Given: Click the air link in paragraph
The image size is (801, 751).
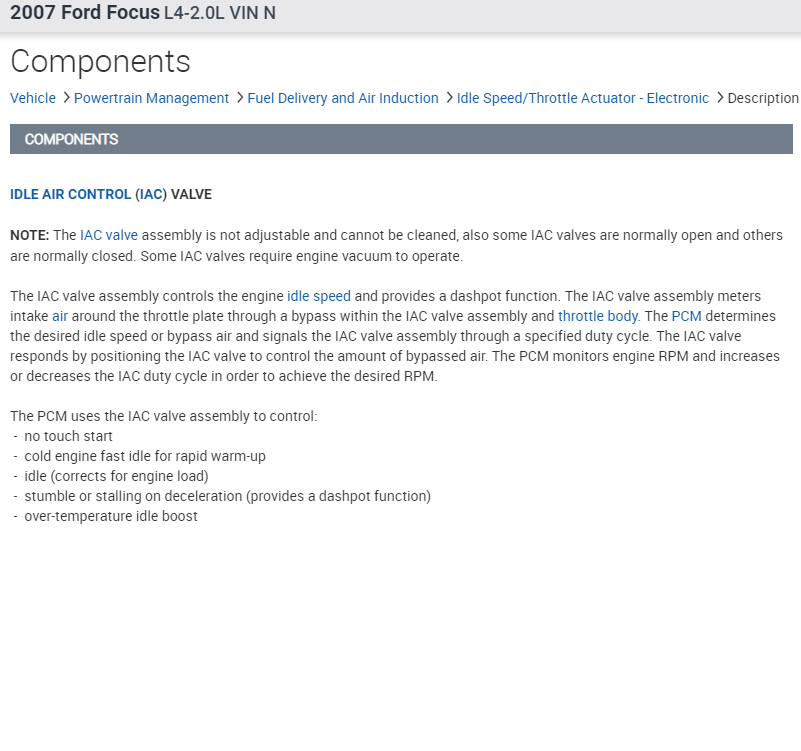Looking at the screenshot, I should click(60, 316).
